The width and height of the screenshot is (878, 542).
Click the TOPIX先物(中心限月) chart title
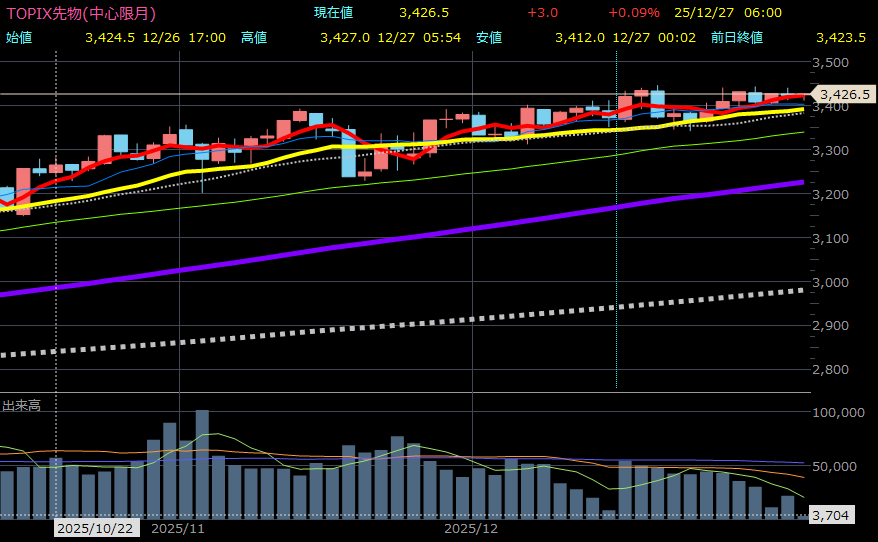pyautogui.click(x=81, y=13)
